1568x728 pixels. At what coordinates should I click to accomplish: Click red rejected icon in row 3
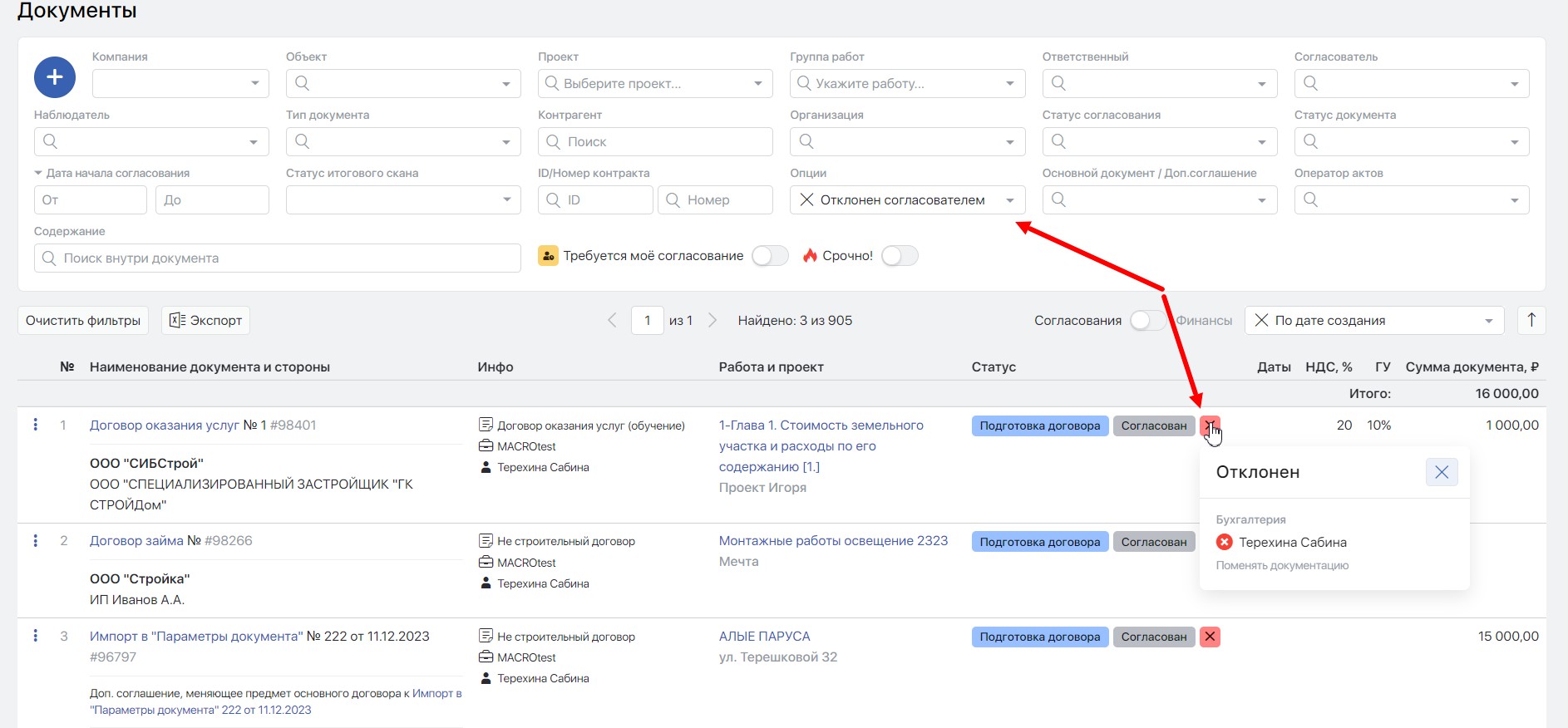tap(1210, 637)
